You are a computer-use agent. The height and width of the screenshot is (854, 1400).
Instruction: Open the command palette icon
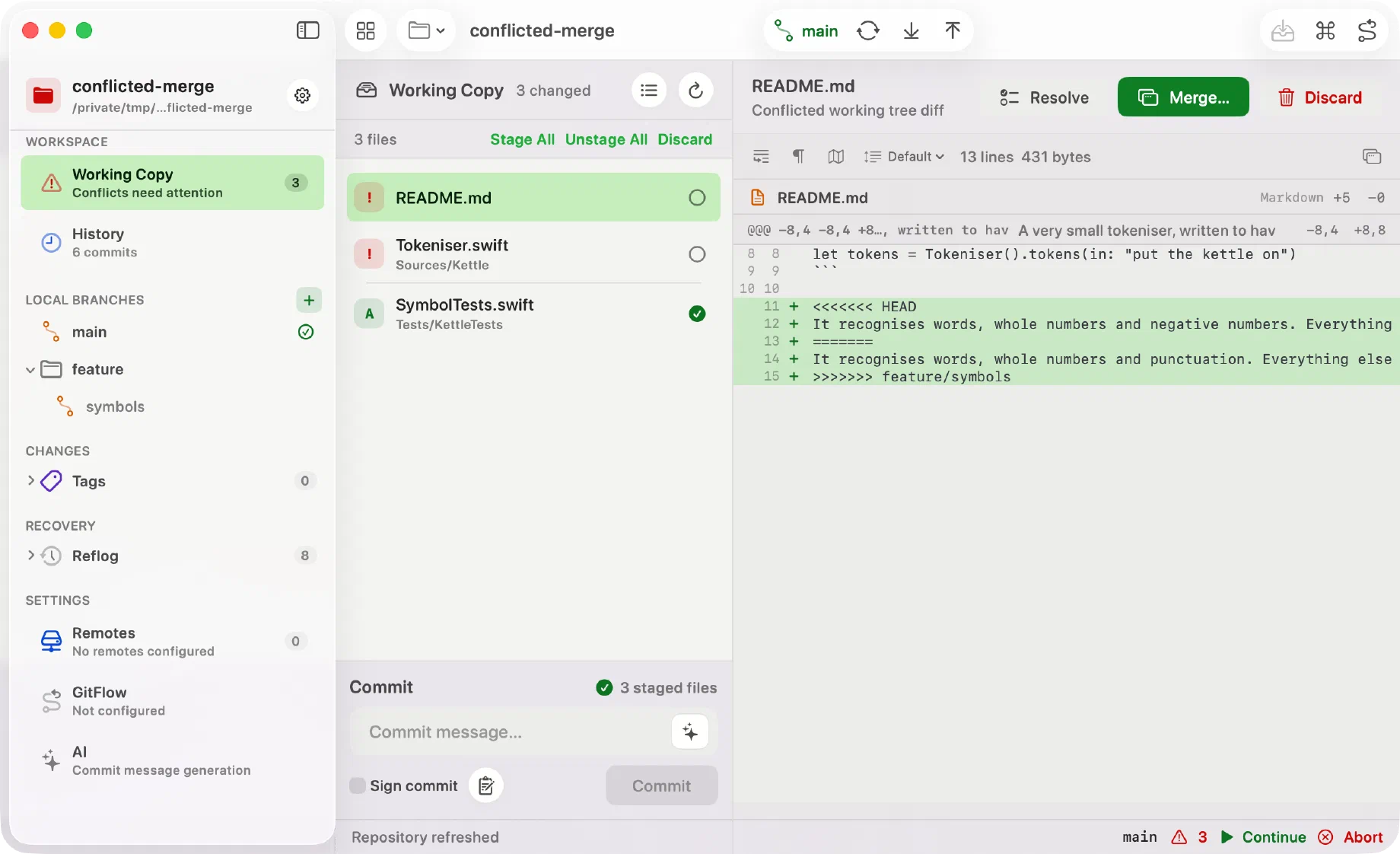coord(1325,31)
